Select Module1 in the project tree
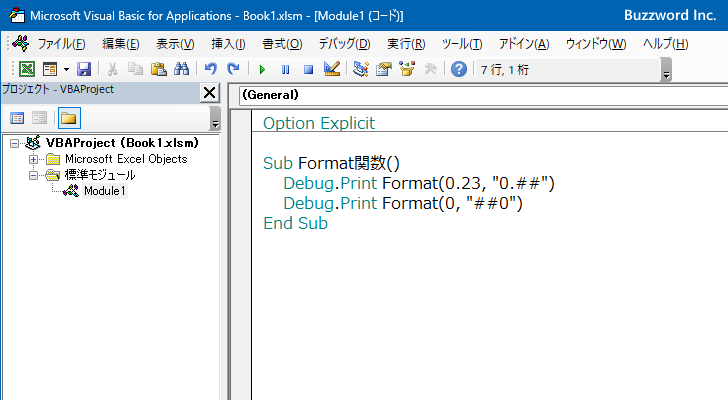Screen dimensions: 728x400 (x=104, y=191)
